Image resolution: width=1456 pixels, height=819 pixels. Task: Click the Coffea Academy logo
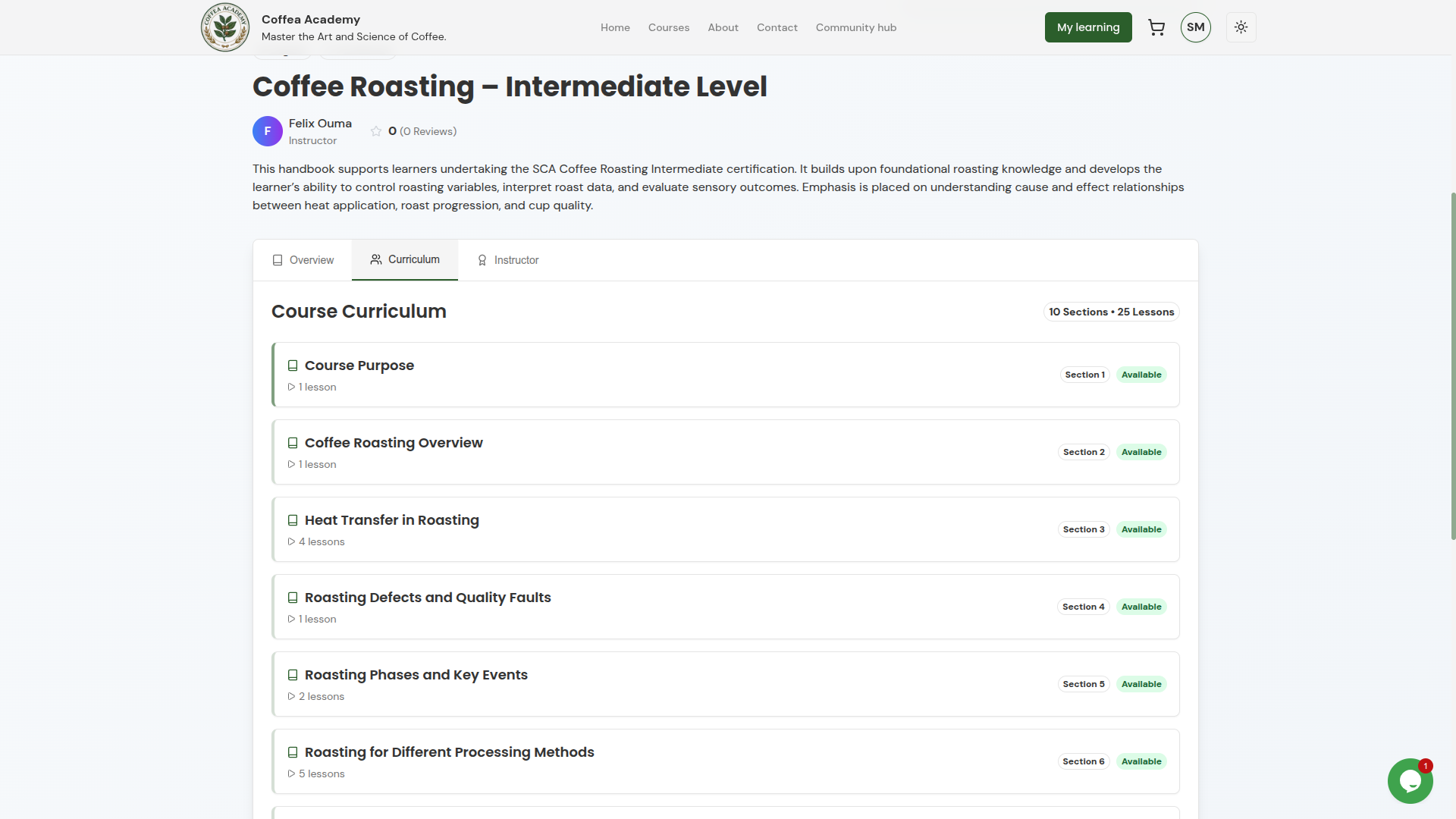(x=224, y=27)
